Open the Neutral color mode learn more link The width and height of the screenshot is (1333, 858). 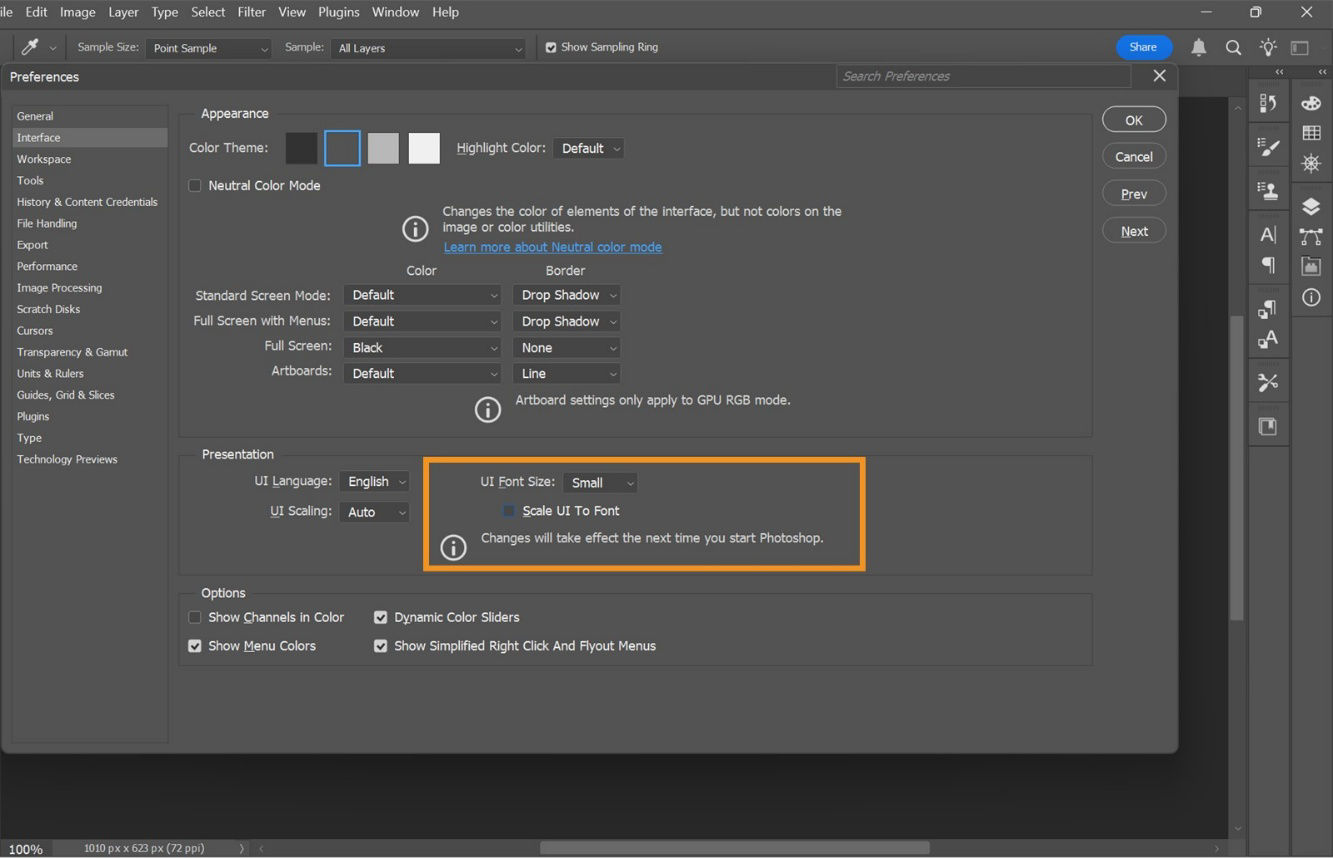point(552,246)
